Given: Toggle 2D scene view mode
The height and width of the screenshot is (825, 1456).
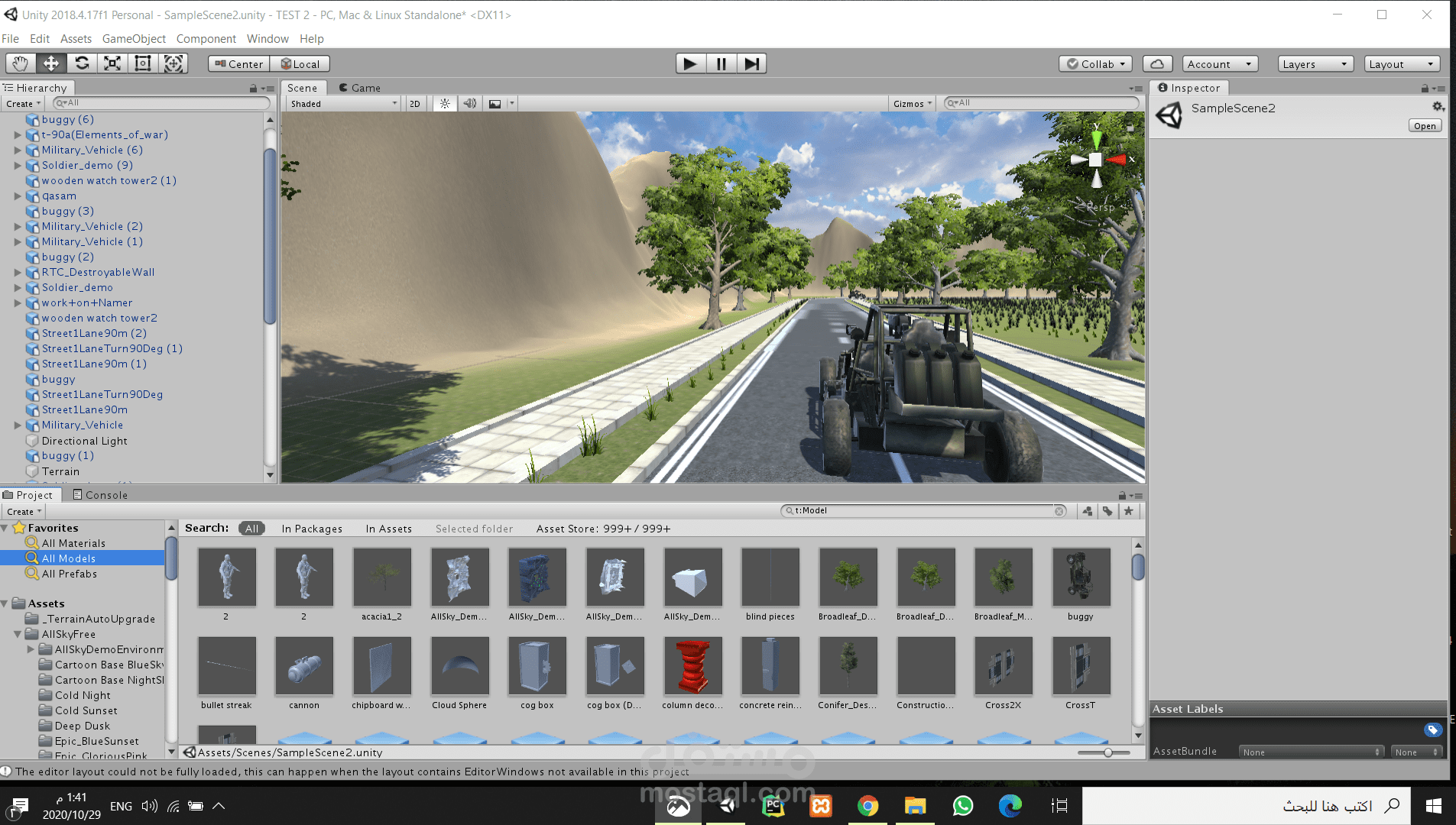Looking at the screenshot, I should [x=415, y=104].
